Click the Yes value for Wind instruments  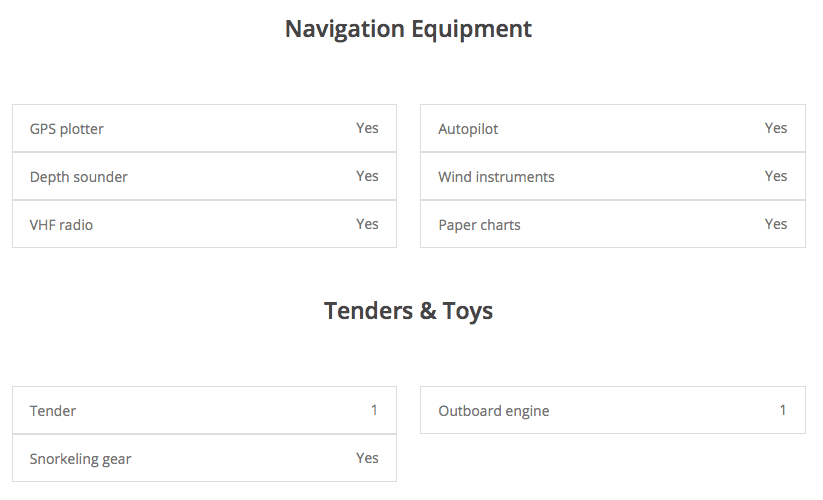(x=776, y=176)
